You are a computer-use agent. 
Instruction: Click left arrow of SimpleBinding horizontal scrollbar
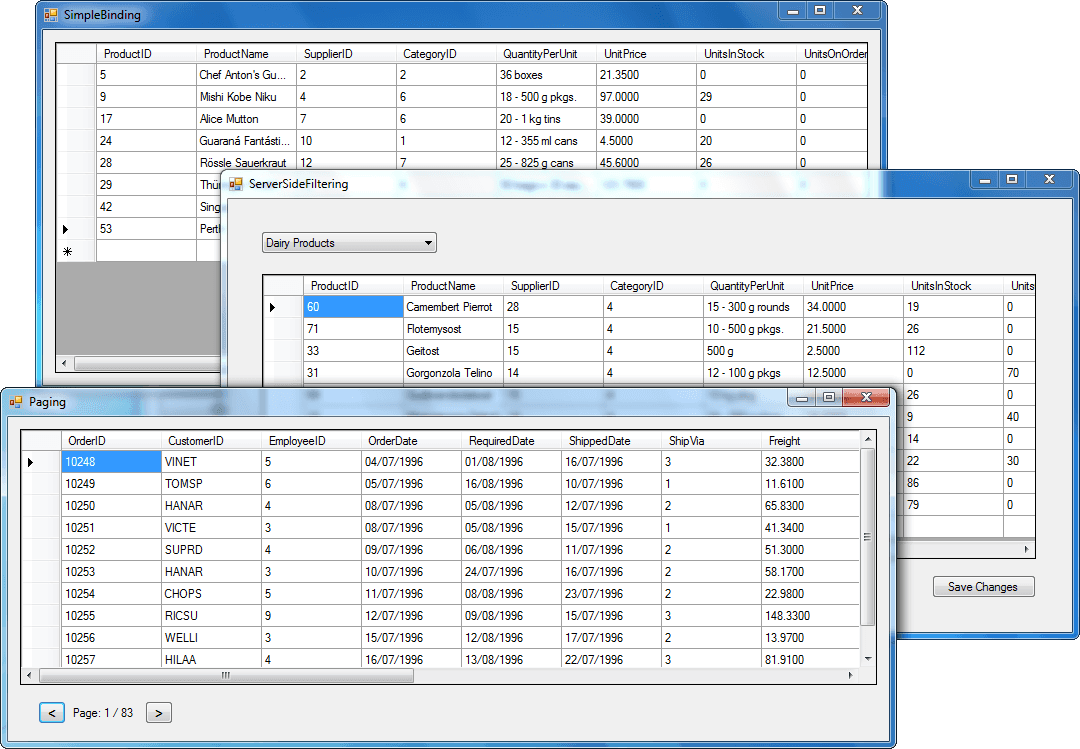pos(65,363)
